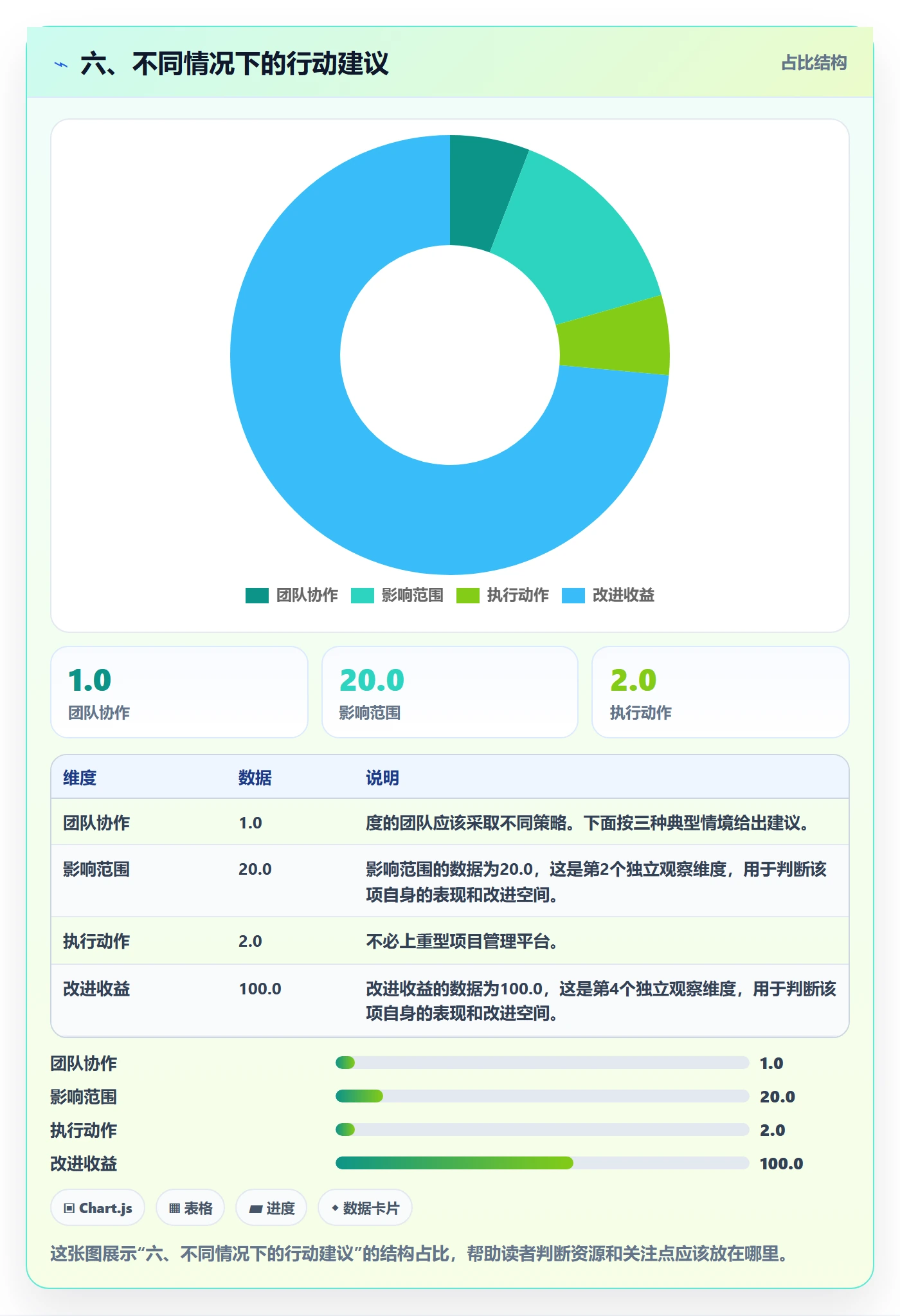Click the 团队协作 progress bar
Viewport: 900px width, 1316px height.
(x=542, y=1063)
